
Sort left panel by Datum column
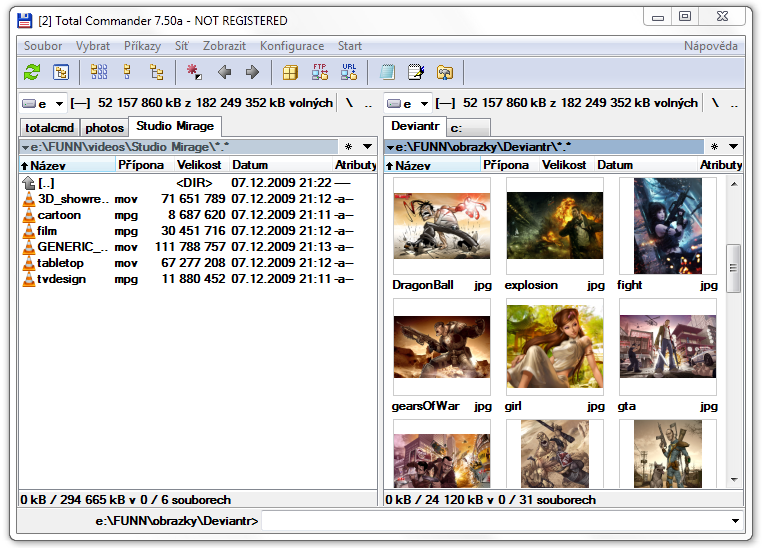point(281,165)
